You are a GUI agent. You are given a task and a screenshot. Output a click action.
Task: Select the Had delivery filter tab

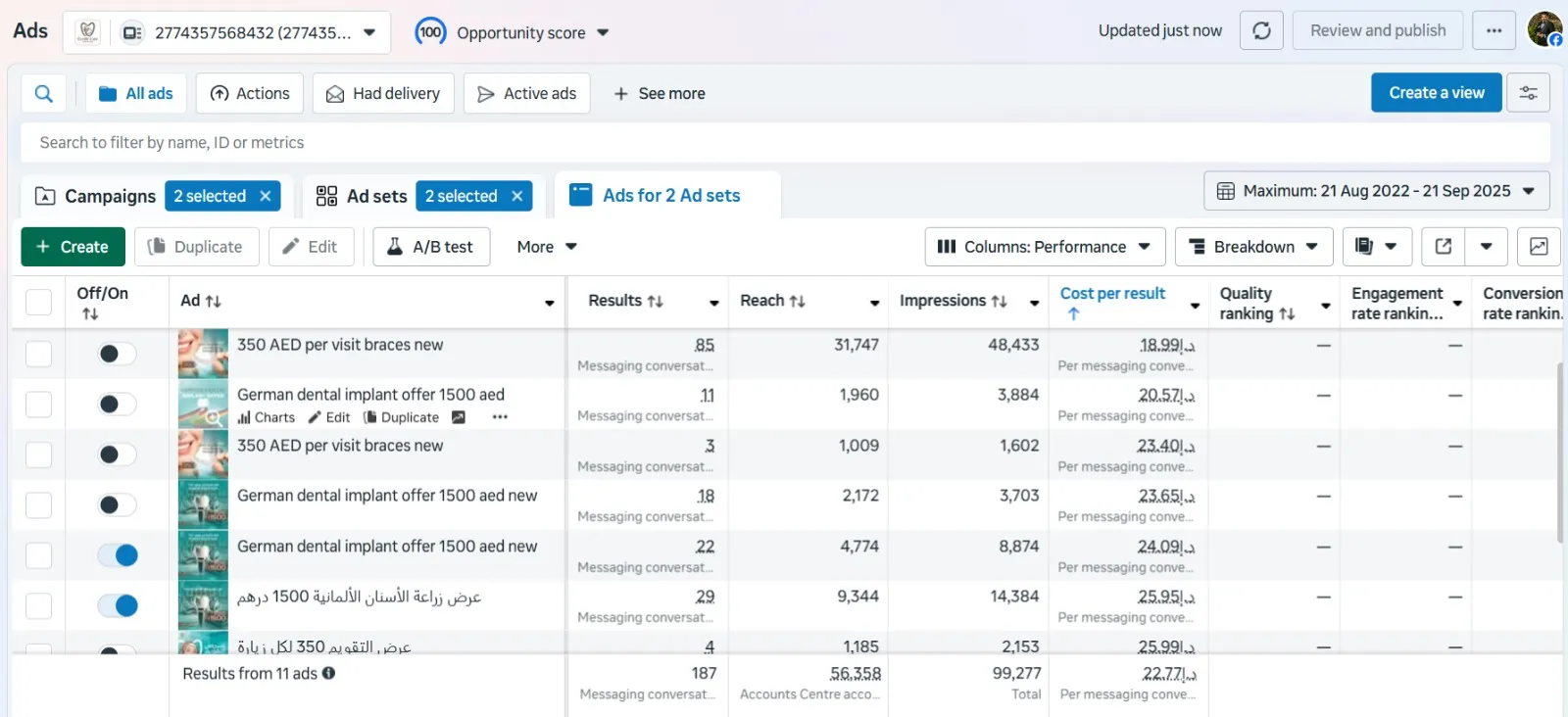tap(383, 94)
